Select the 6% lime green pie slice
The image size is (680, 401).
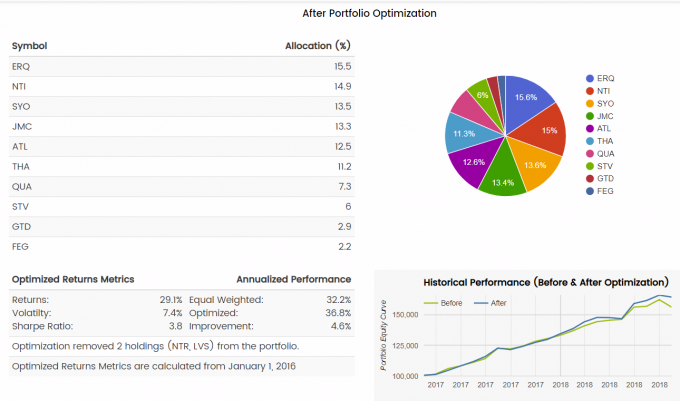484,98
